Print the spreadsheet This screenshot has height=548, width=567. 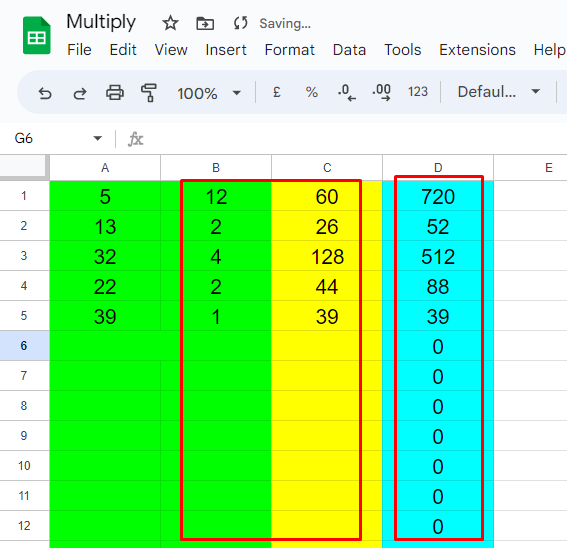tap(115, 93)
